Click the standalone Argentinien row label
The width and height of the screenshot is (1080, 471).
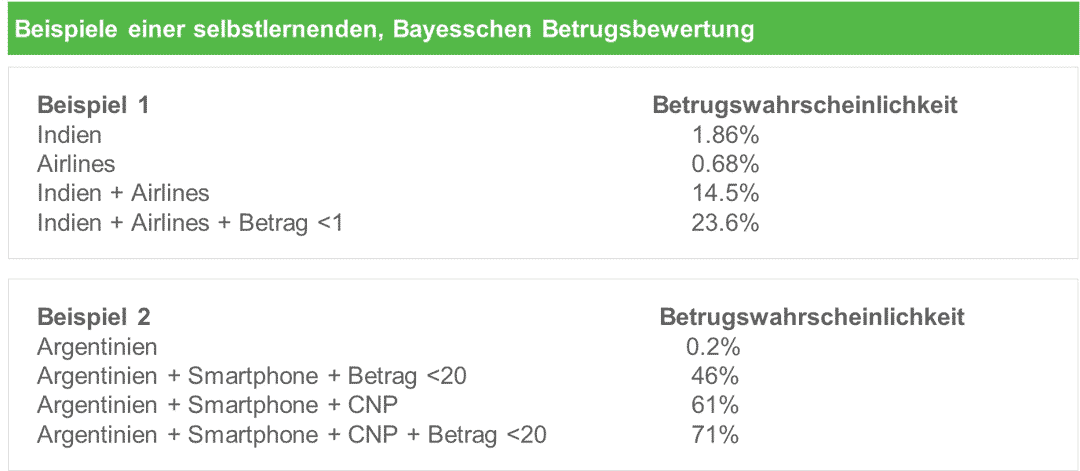click(97, 346)
